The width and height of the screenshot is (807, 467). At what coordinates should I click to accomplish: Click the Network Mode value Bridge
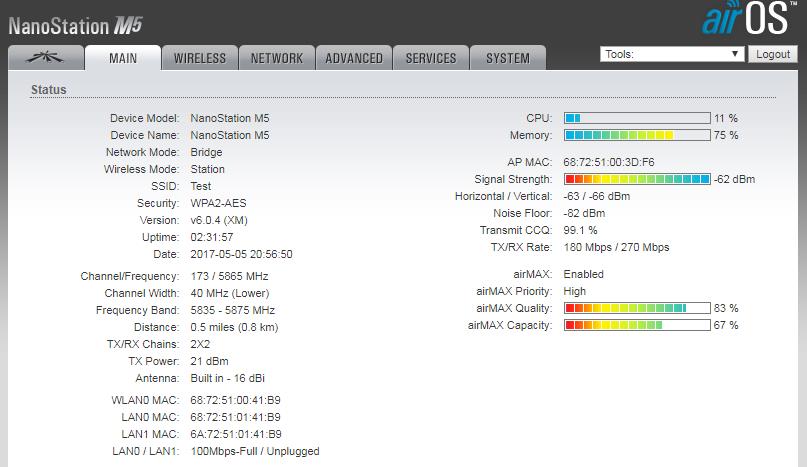(x=206, y=152)
